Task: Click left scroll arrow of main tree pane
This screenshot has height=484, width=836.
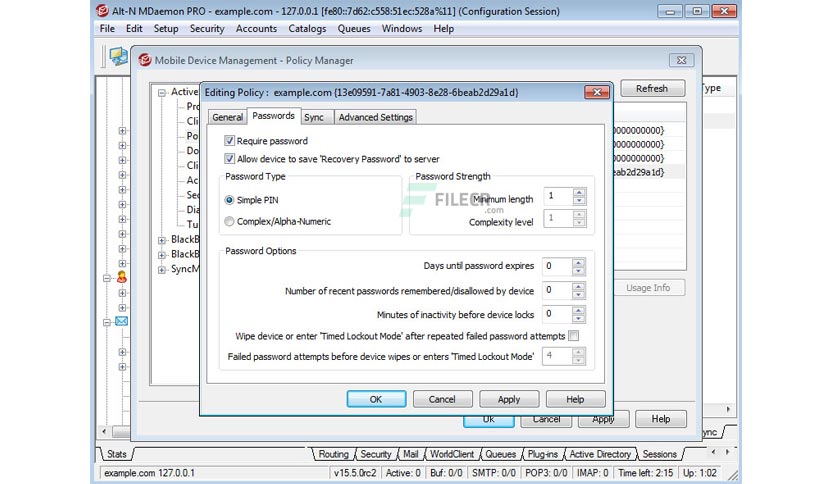Action: click(104, 431)
